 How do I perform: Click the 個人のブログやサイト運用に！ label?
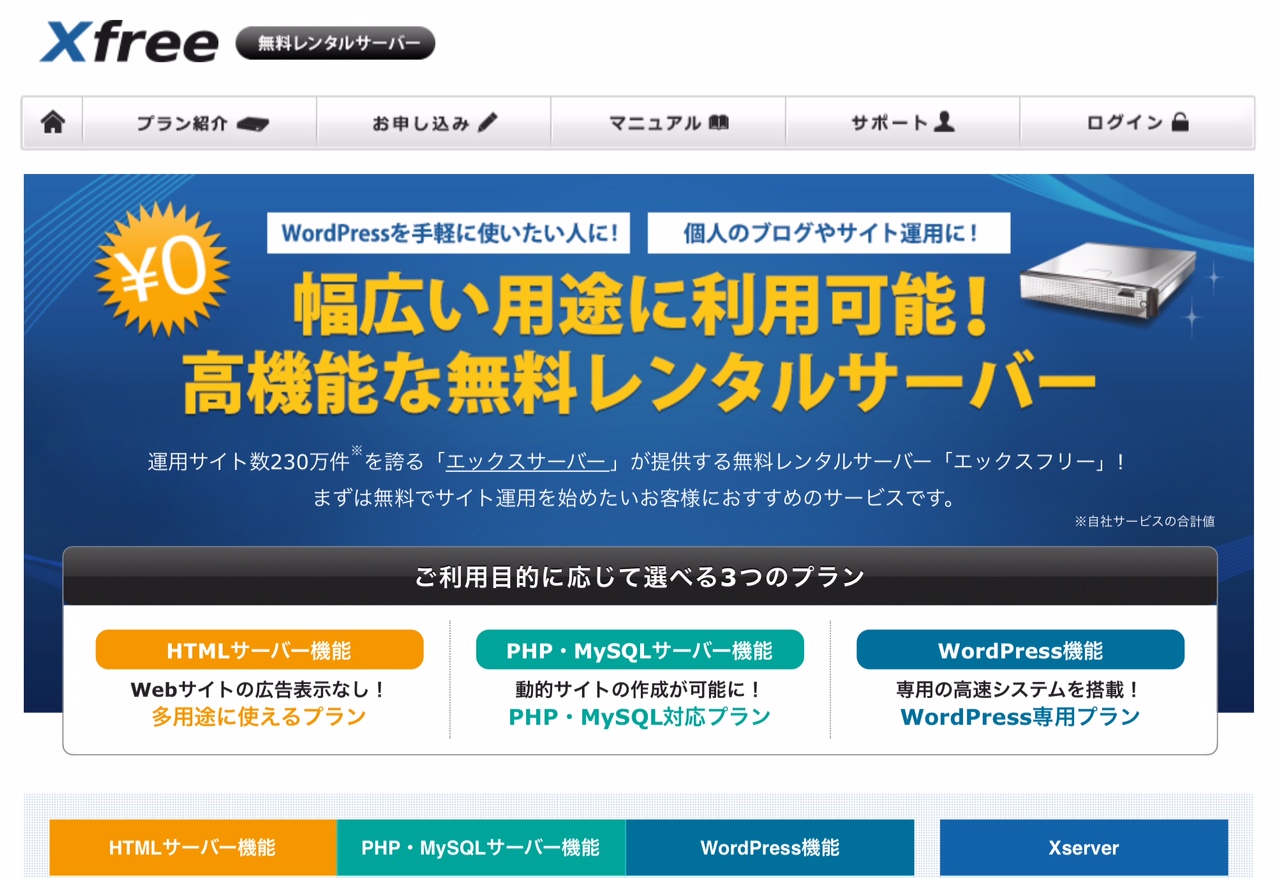tap(829, 233)
